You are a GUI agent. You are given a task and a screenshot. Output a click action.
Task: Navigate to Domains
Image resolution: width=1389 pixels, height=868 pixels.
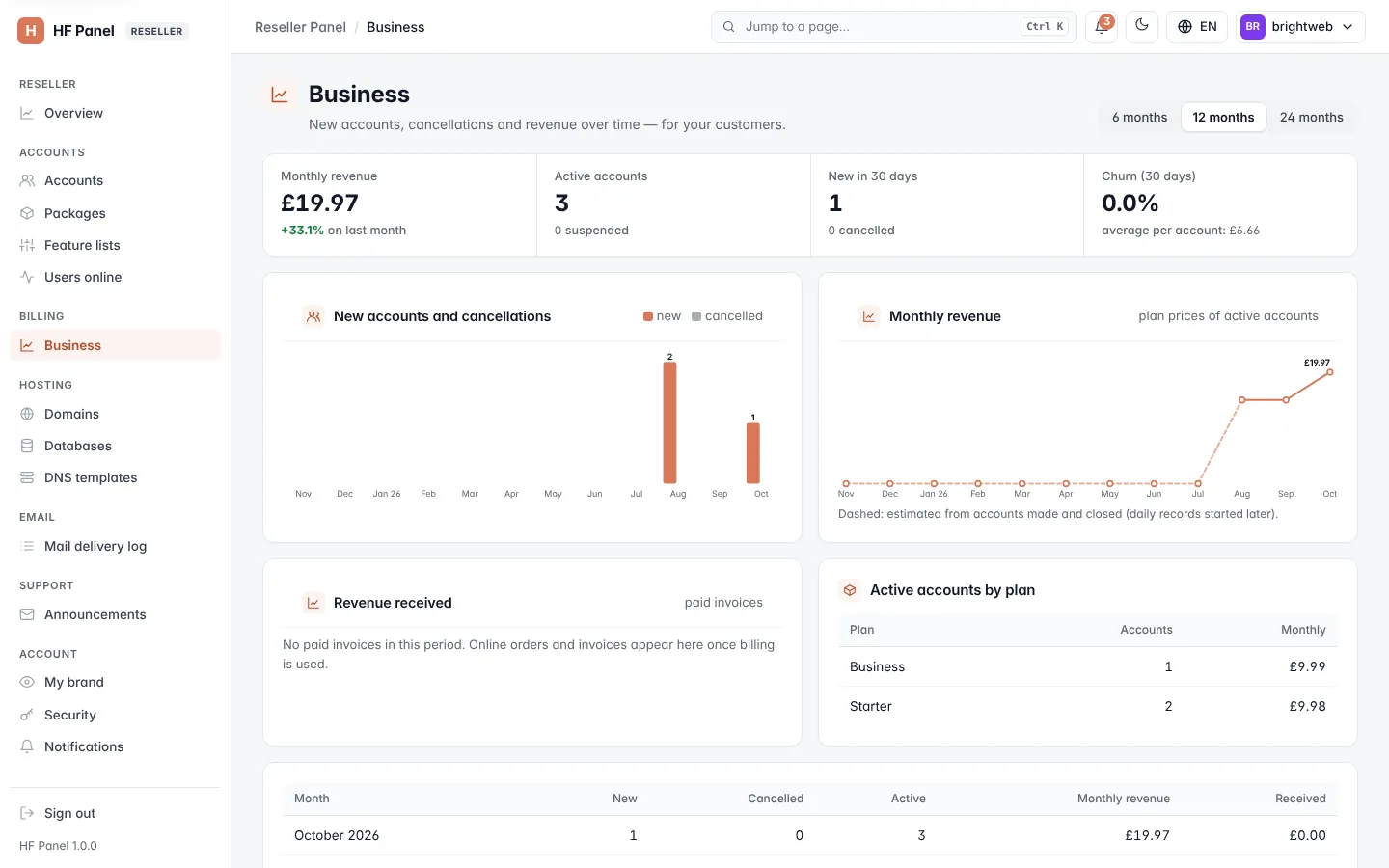115,414
